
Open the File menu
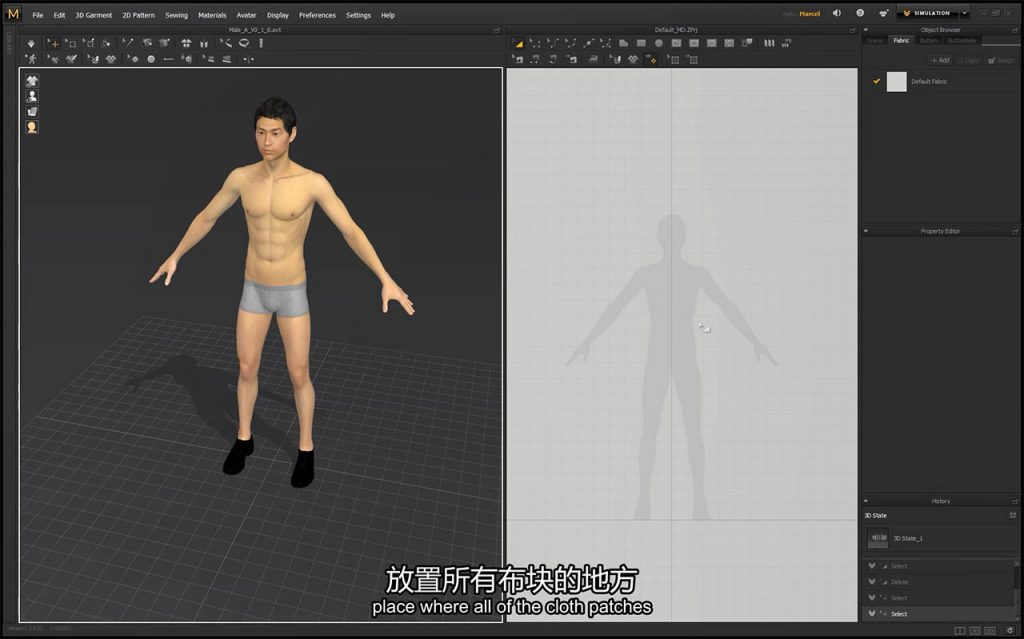[x=38, y=15]
